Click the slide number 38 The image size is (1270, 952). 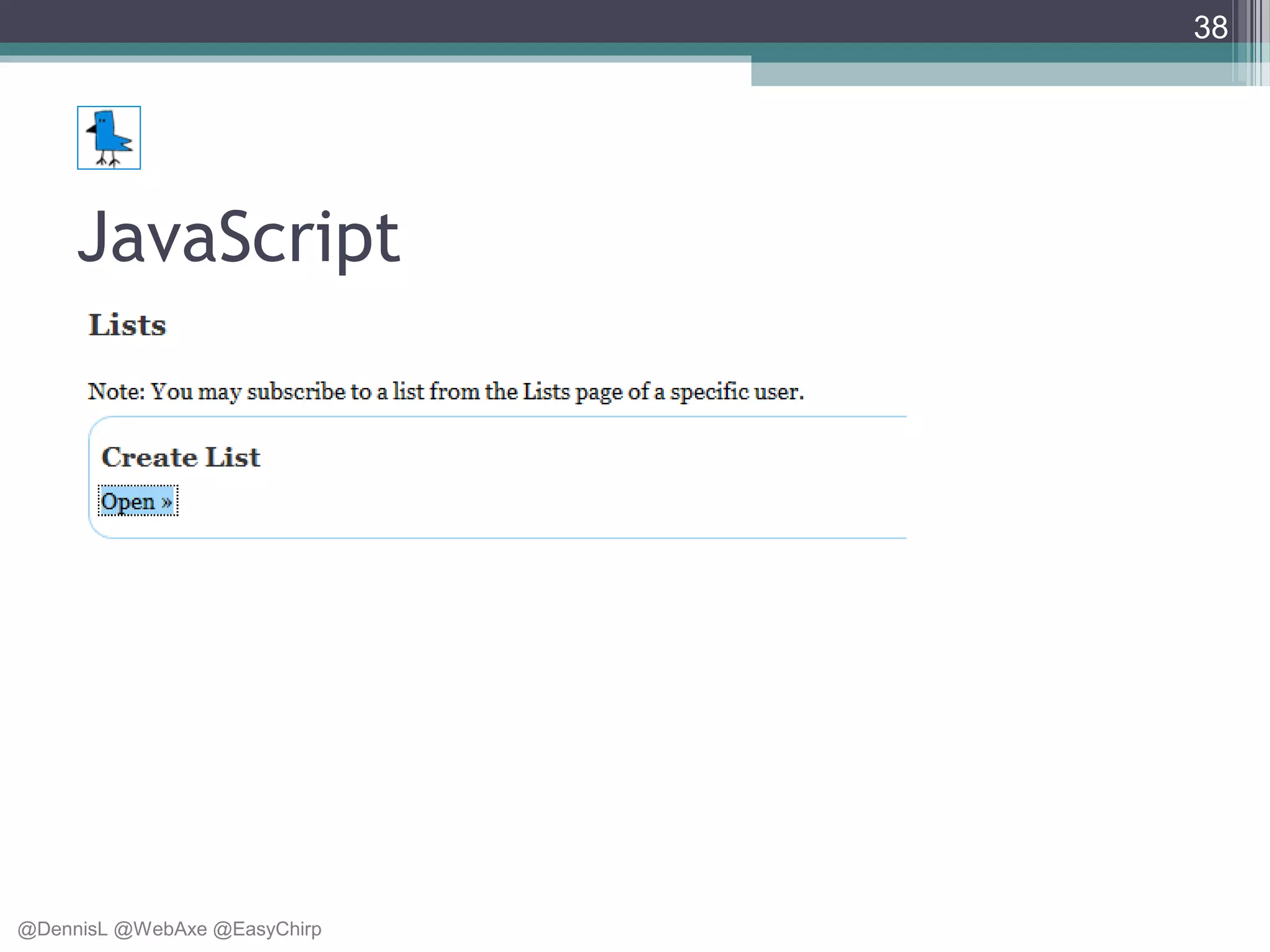coord(1210,27)
